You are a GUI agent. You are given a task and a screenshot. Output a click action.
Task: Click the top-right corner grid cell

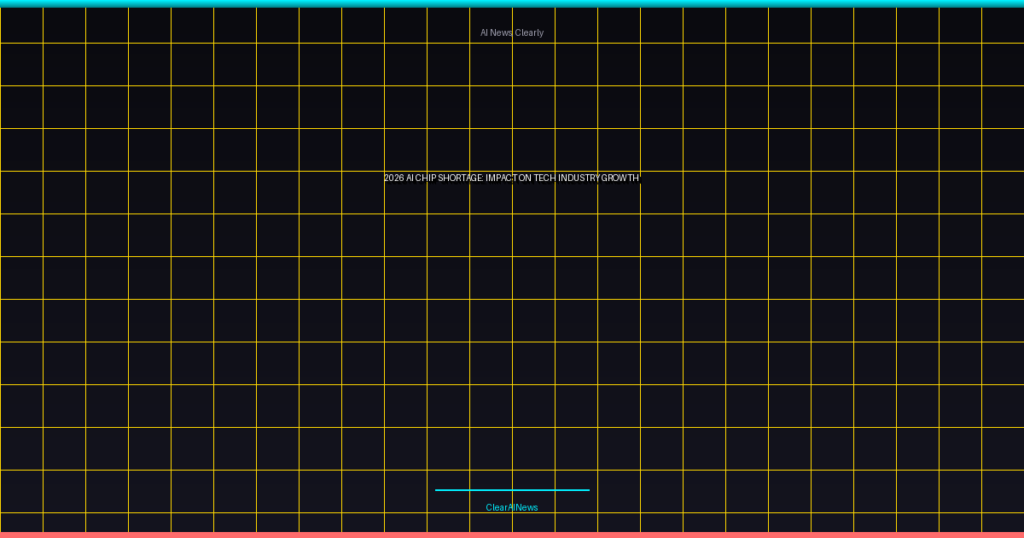[1003, 25]
